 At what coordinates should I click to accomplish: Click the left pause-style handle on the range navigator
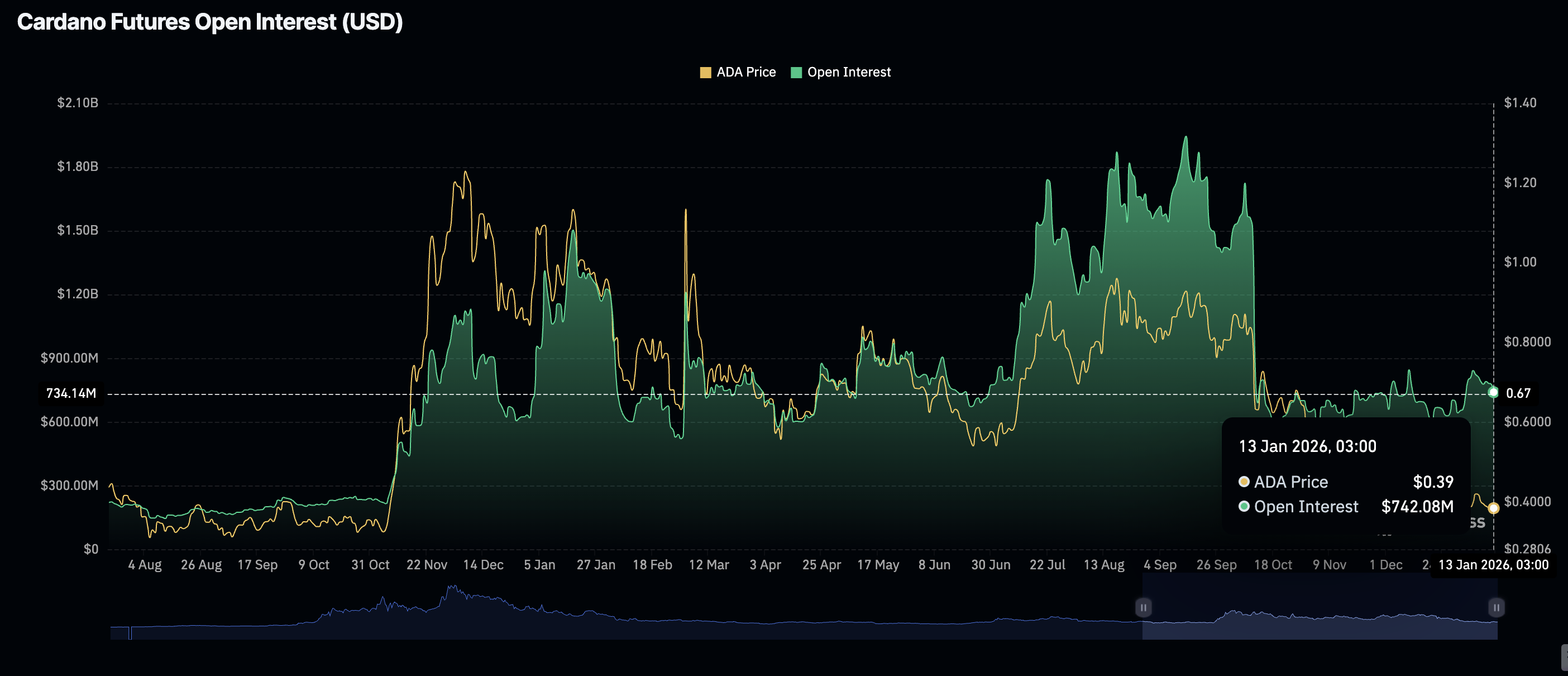pos(1143,607)
